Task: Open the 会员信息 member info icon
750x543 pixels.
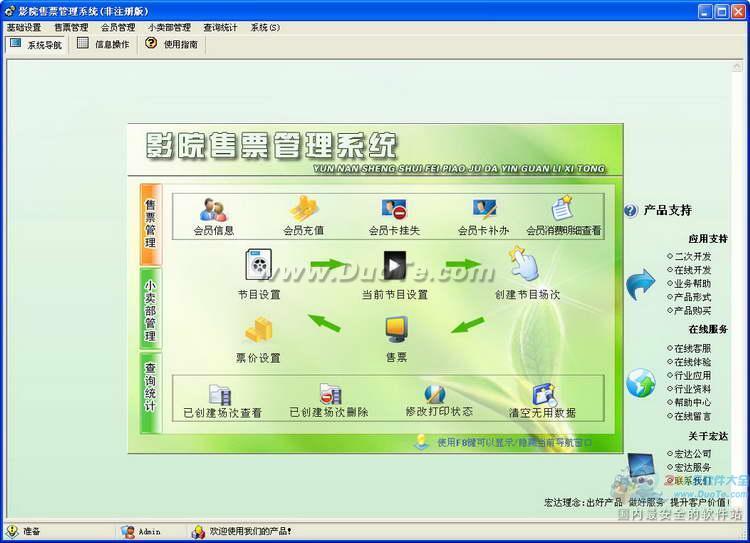Action: [213, 210]
